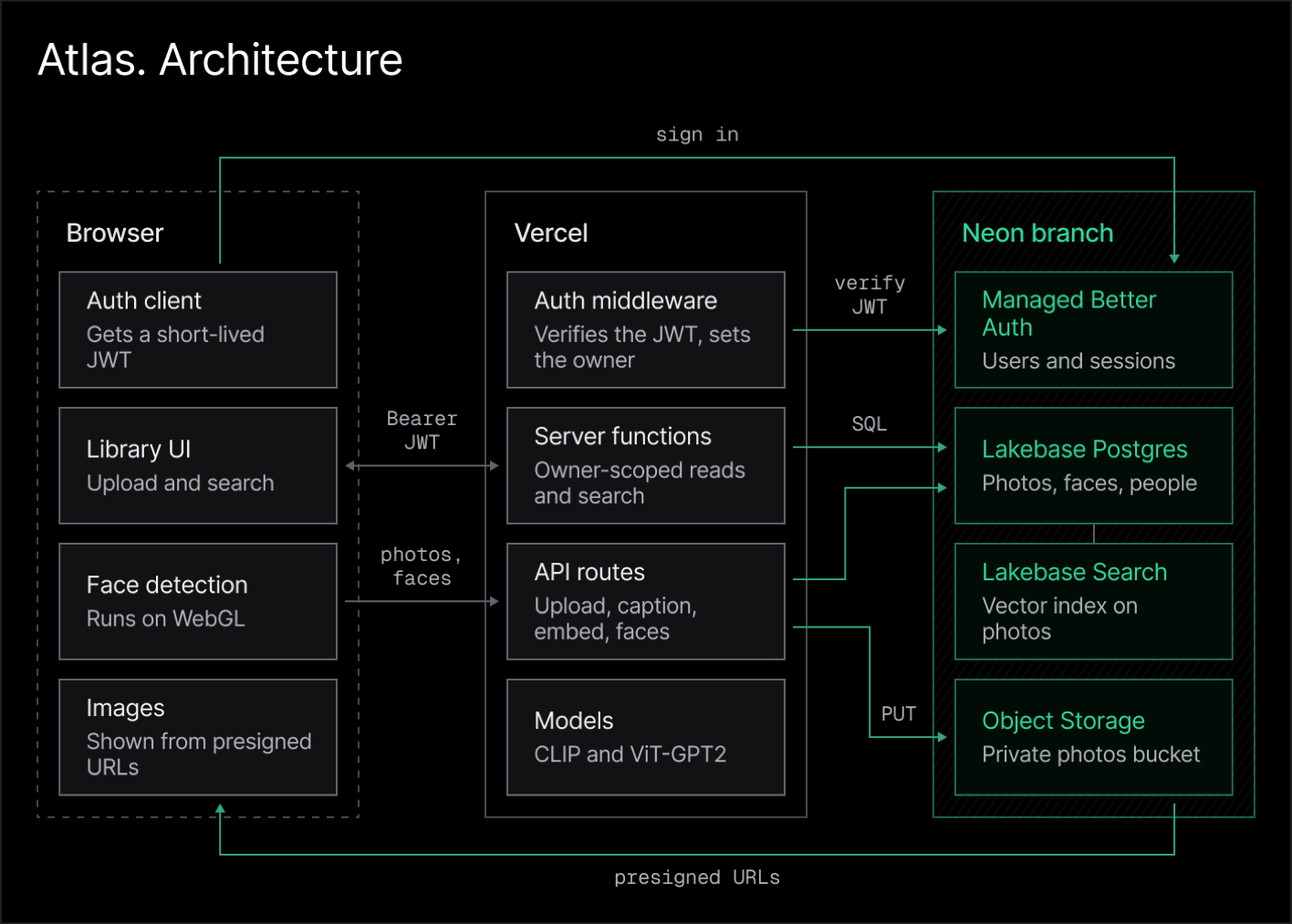1292x924 pixels.
Task: Select the API routes box
Action: (646, 601)
